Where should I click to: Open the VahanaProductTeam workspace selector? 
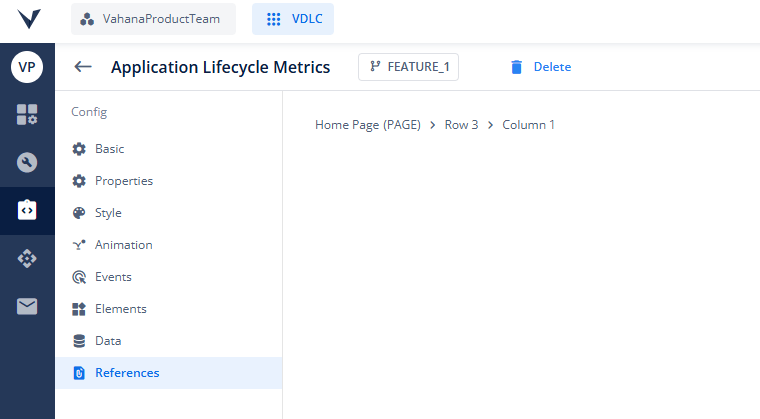click(153, 19)
